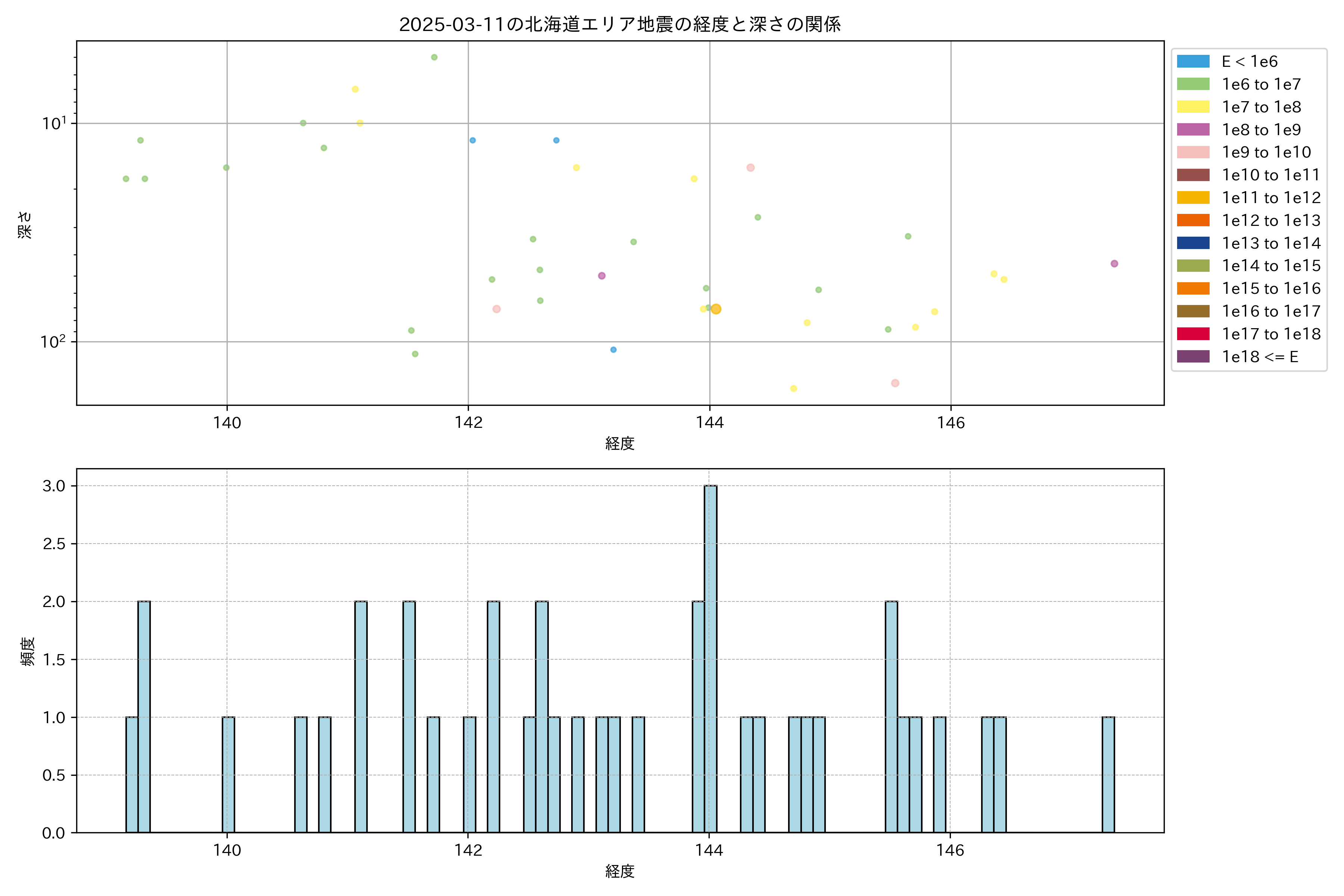
Task: Click the 1e15 to 1e16 legend label text
Action: click(1271, 289)
